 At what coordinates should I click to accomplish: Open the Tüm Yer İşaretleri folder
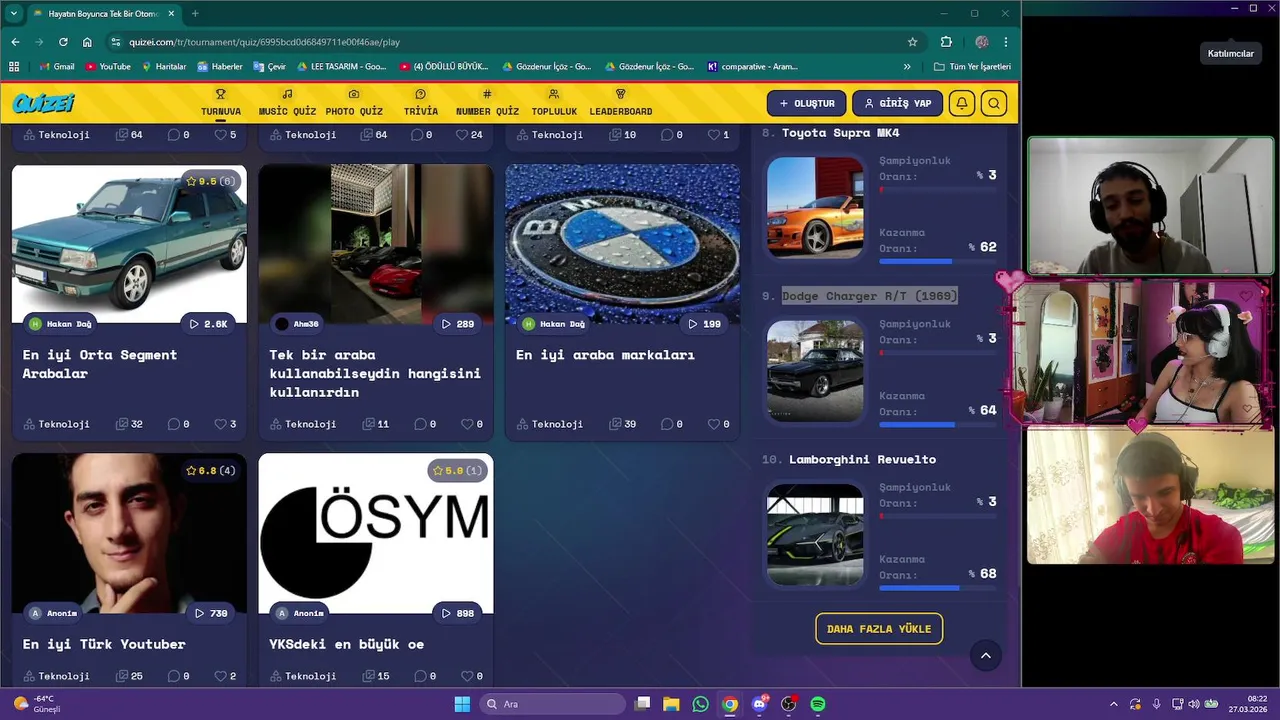click(972, 67)
